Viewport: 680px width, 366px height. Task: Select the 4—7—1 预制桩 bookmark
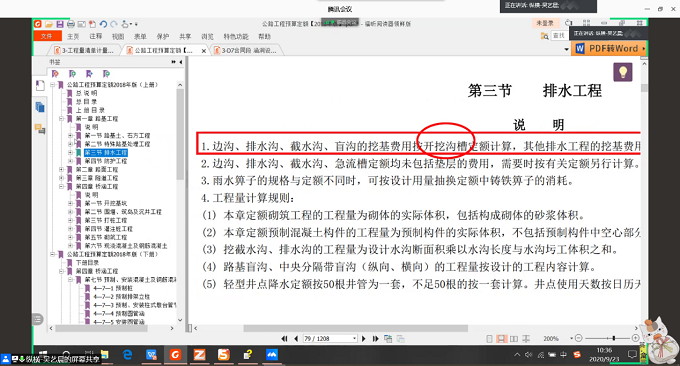click(114, 288)
